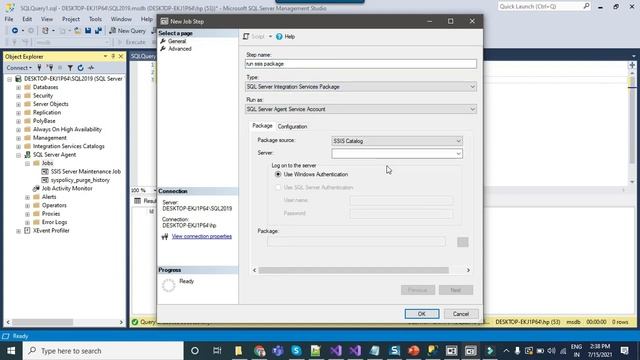
Task: Click the Step name input field
Action: click(361, 64)
